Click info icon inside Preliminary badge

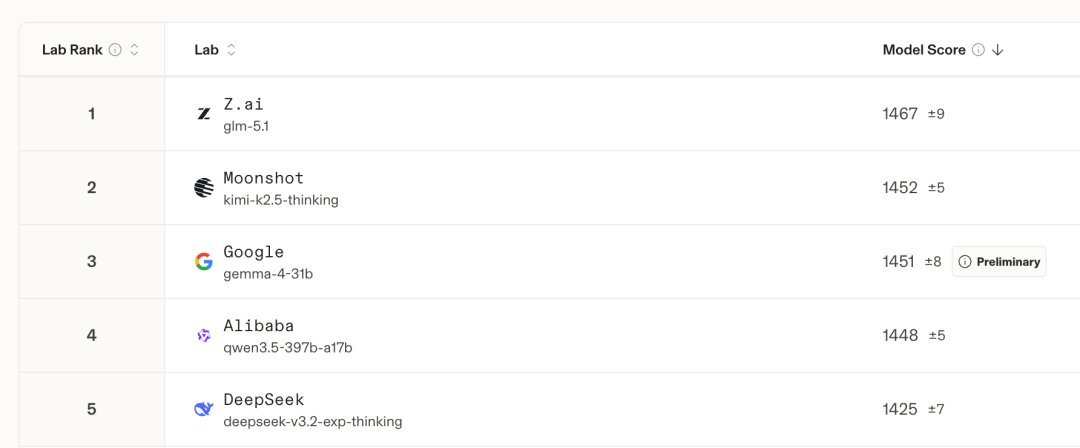pos(965,262)
